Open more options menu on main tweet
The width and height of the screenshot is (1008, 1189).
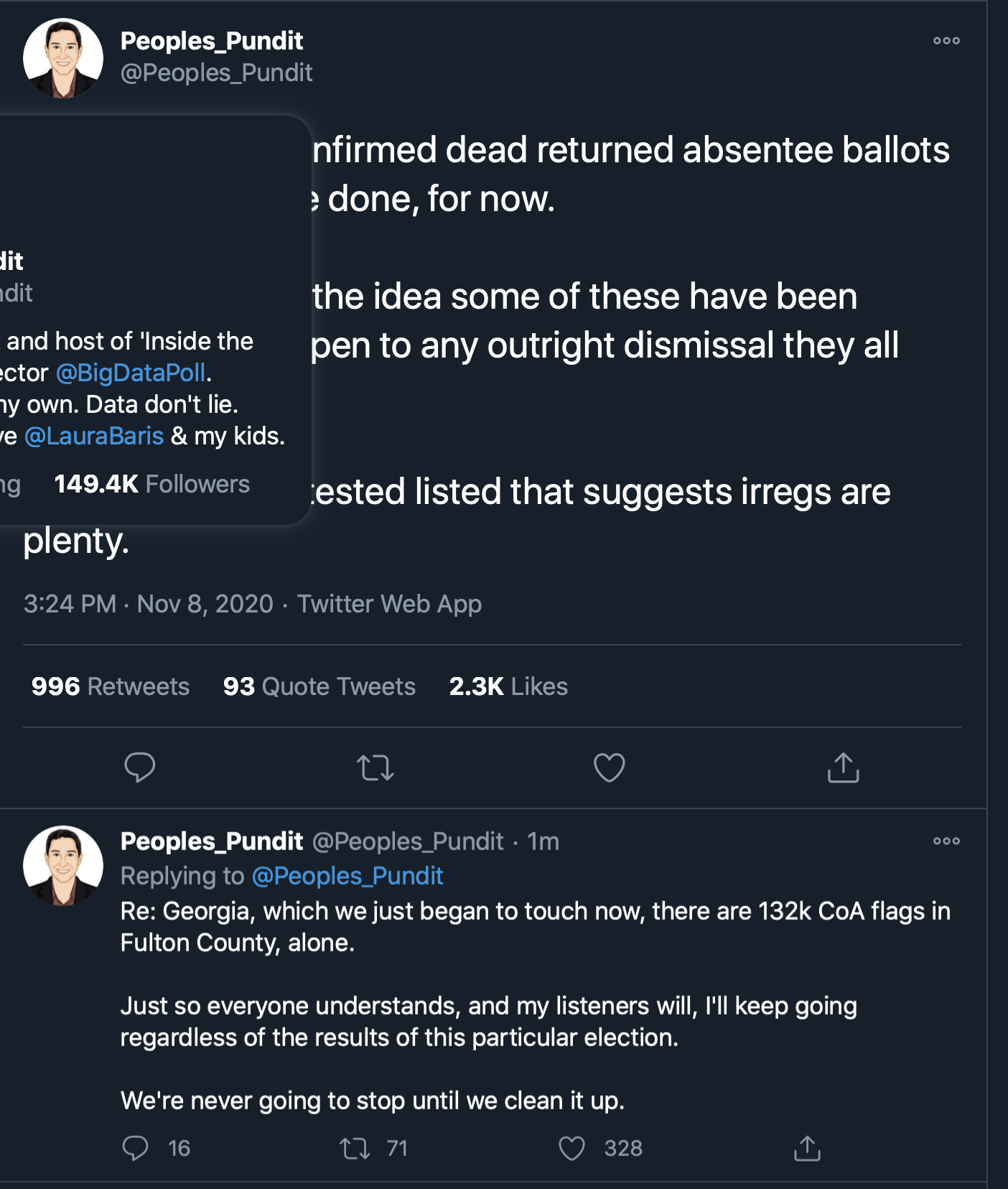[x=946, y=41]
